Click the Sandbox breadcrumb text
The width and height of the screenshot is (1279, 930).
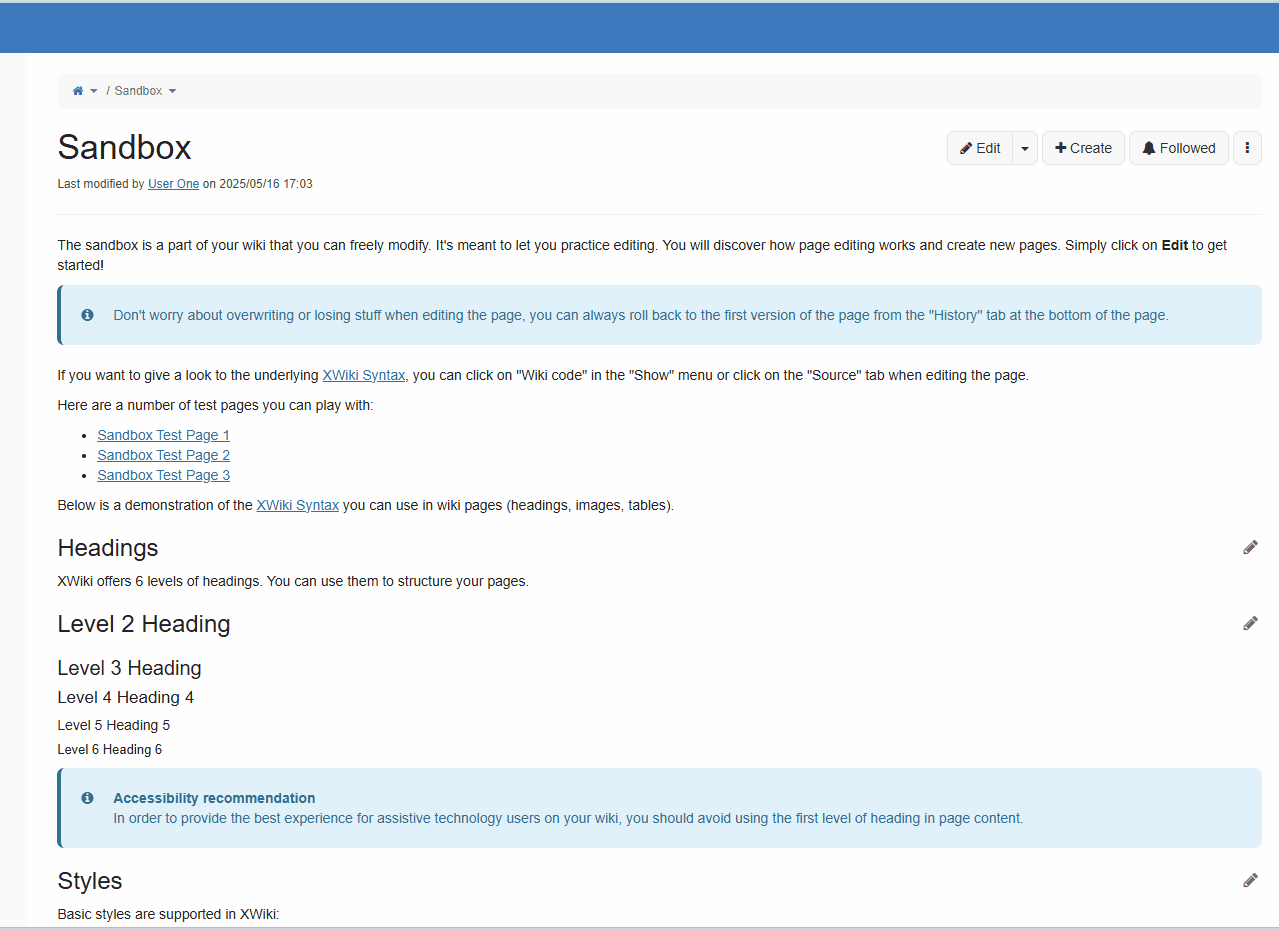(138, 91)
